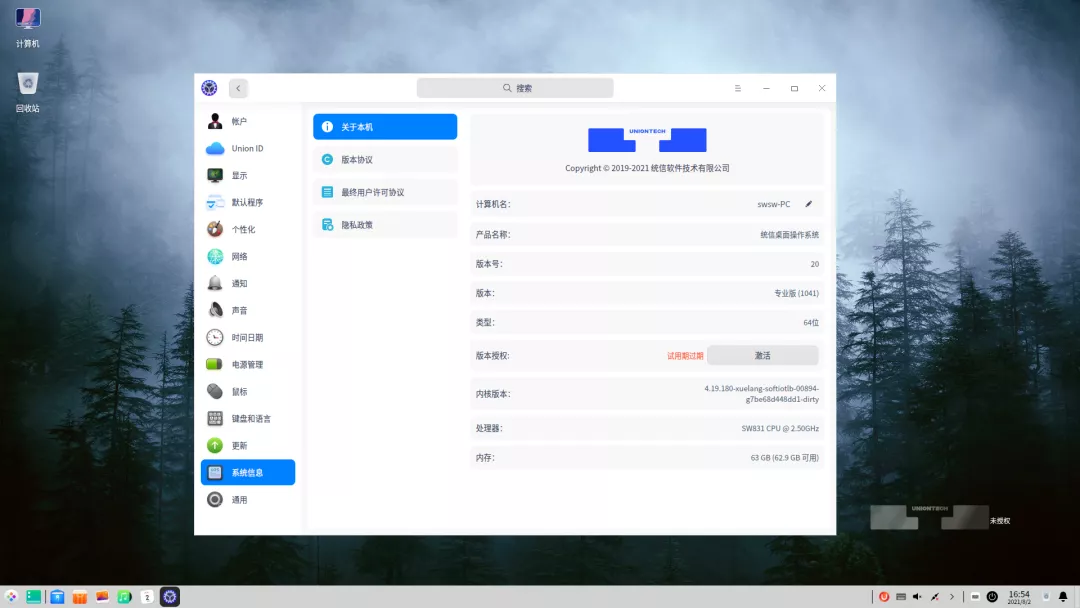Screen dimensions: 1080x608
Task: Click the search box in the title bar
Action: click(x=515, y=88)
